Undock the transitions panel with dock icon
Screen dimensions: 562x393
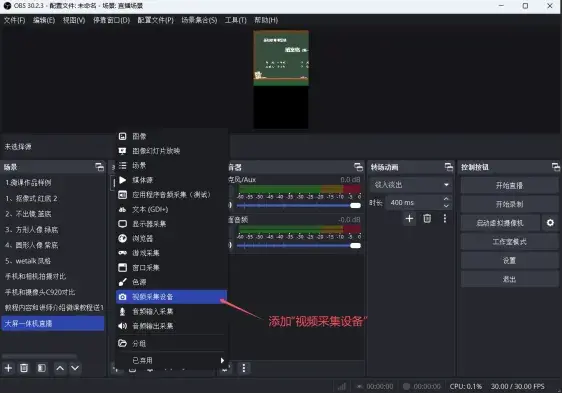pos(448,167)
